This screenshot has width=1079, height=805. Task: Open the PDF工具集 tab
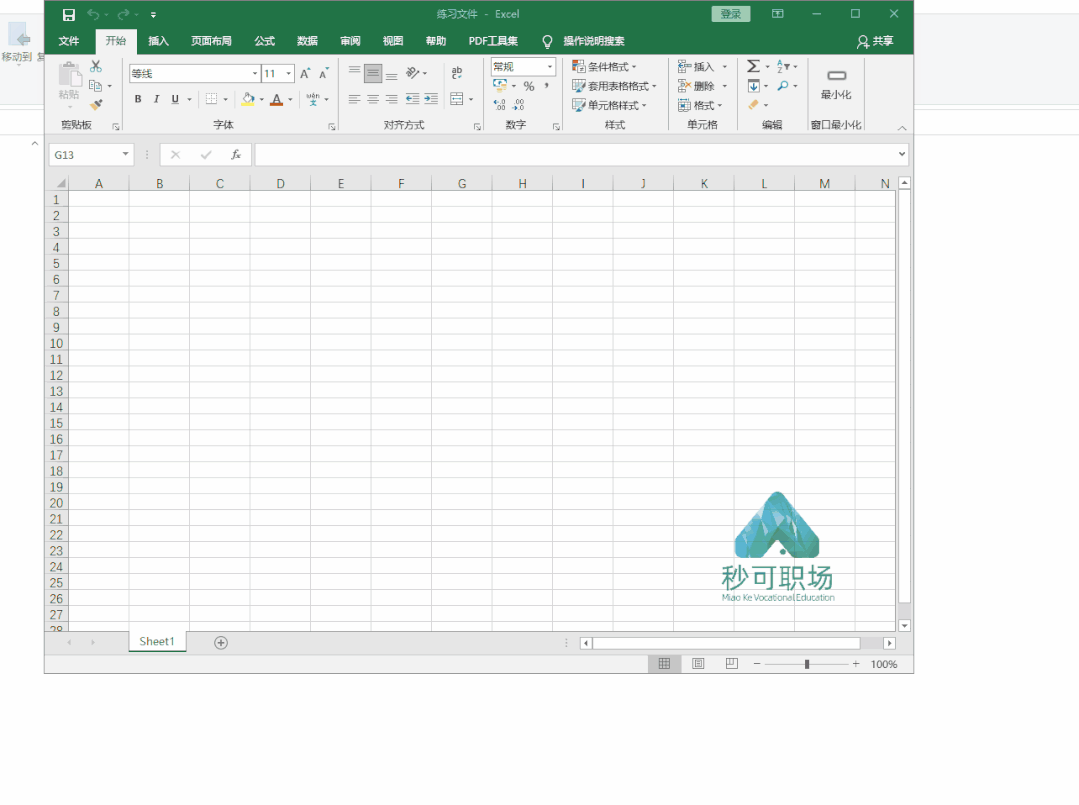pyautogui.click(x=493, y=41)
